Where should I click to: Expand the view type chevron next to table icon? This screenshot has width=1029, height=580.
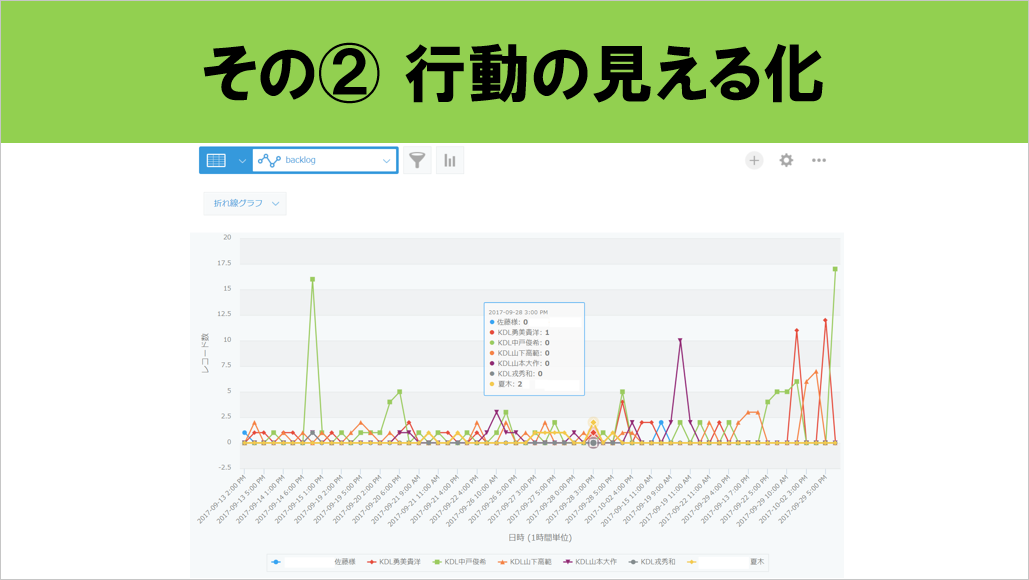point(242,161)
